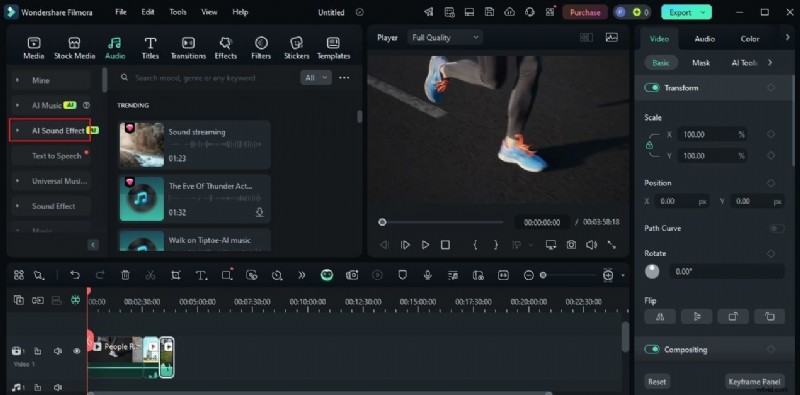
Task: Click the voiceover microphone icon
Action: (x=428, y=275)
